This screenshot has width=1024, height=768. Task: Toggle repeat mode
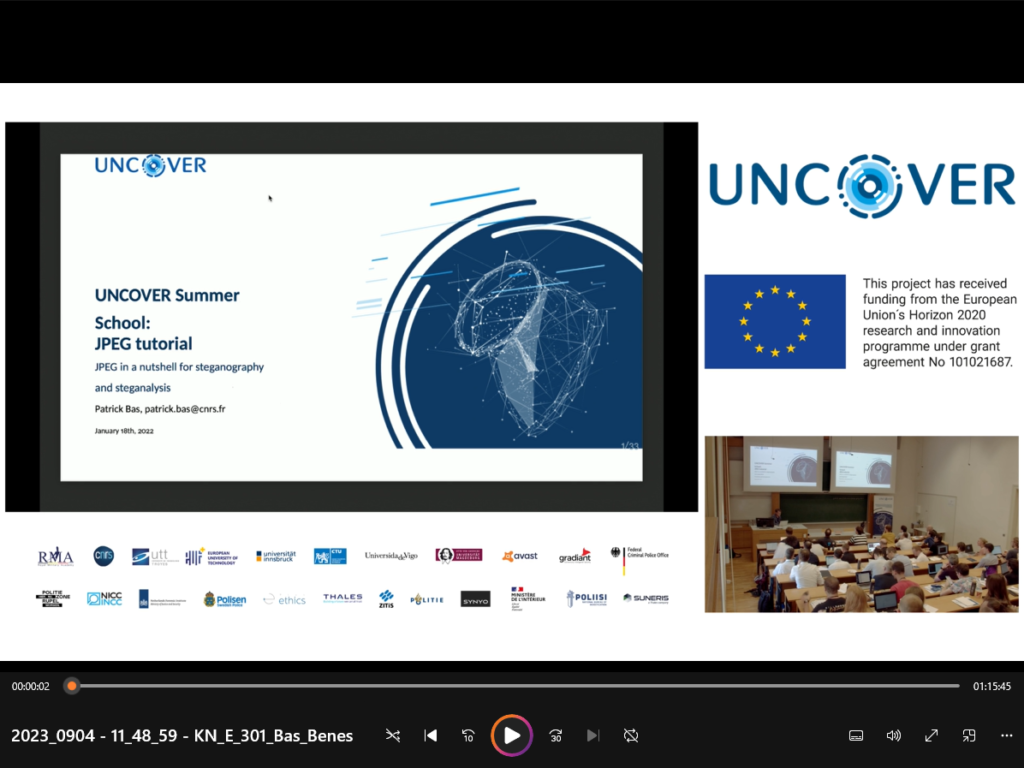tap(631, 735)
